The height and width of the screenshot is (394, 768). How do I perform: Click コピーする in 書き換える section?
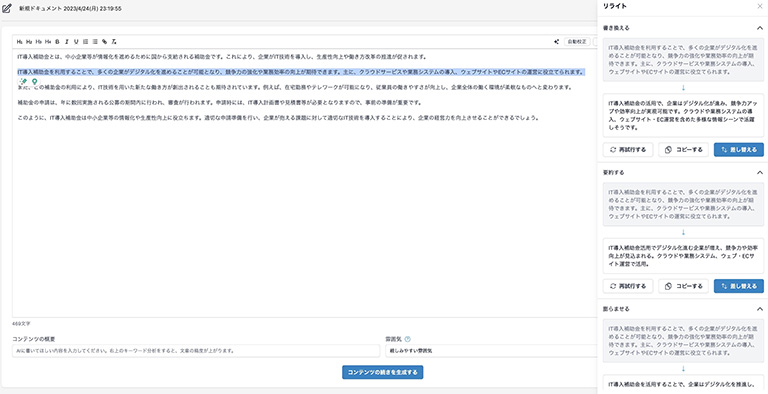pyautogui.click(x=683, y=149)
